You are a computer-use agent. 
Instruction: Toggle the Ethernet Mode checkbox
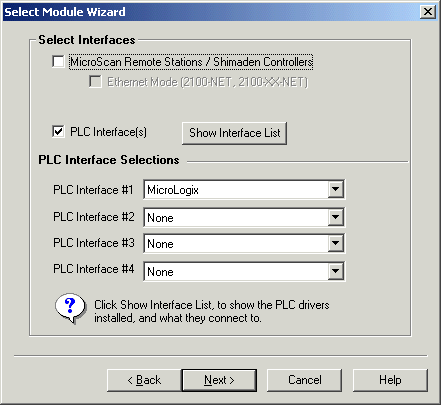pyautogui.click(x=95, y=82)
